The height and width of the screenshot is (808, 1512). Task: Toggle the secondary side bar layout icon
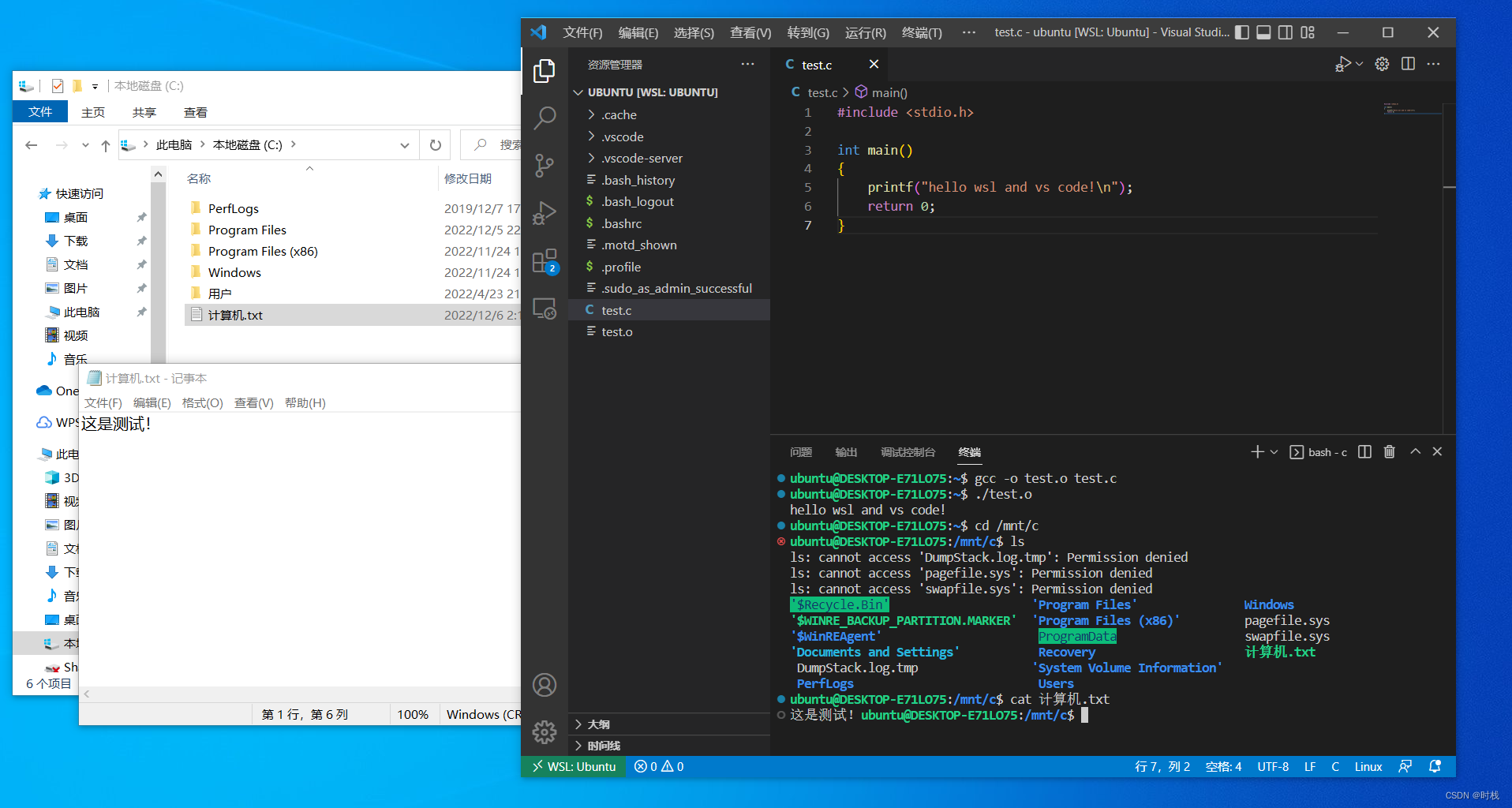pos(1286,32)
